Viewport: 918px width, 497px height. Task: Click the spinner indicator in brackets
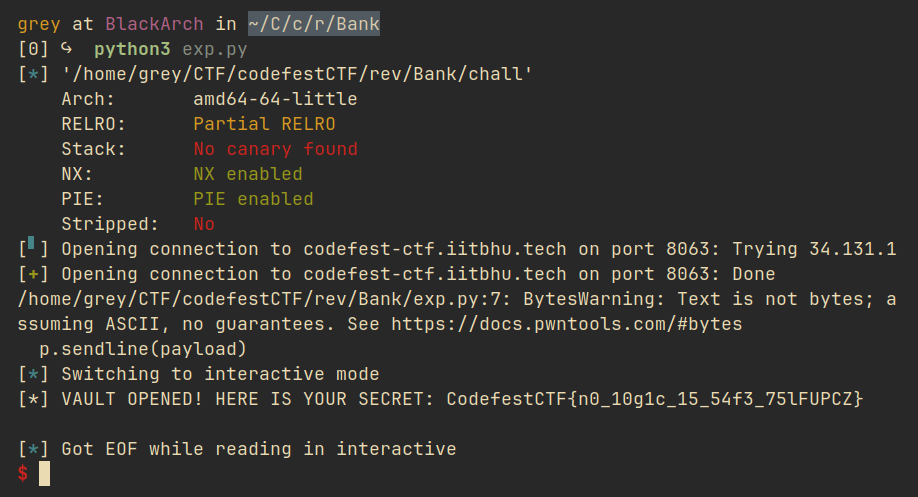[31, 243]
